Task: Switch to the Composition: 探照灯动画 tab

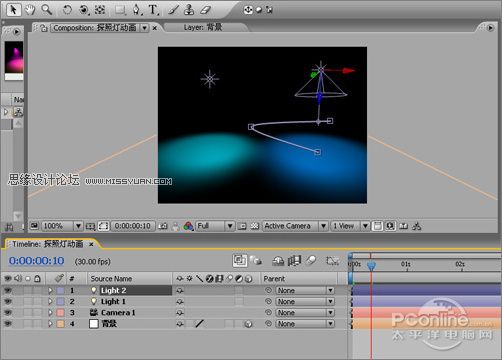Action: tap(95, 28)
